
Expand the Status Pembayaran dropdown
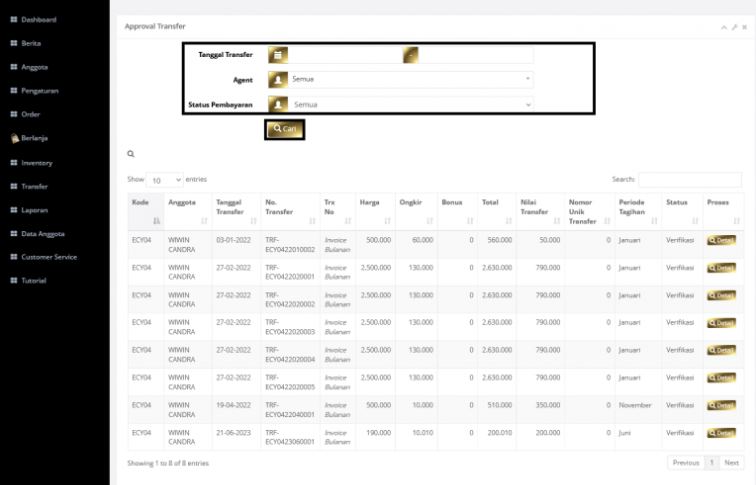412,104
